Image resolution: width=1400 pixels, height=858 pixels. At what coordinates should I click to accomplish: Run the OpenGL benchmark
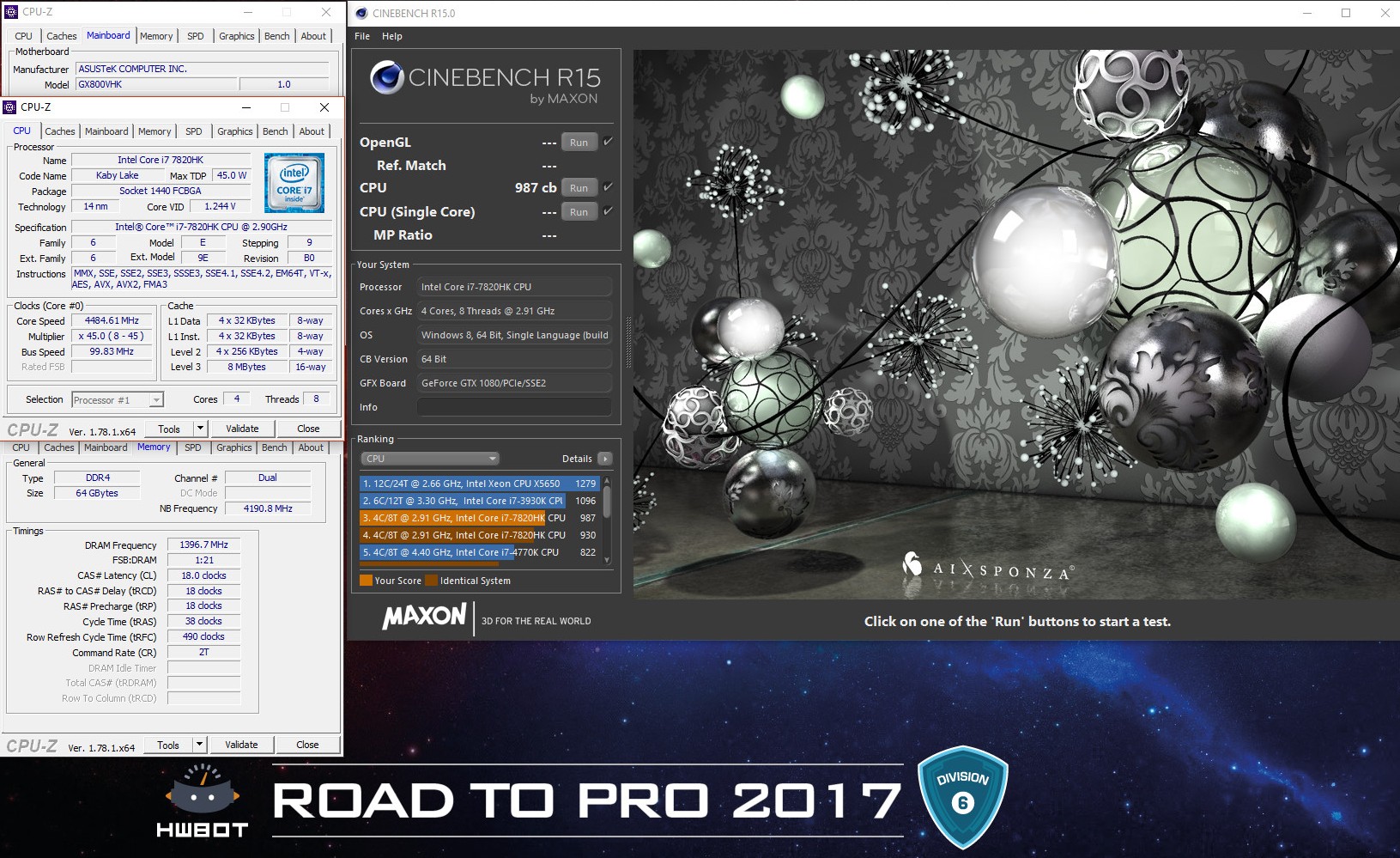click(x=579, y=143)
